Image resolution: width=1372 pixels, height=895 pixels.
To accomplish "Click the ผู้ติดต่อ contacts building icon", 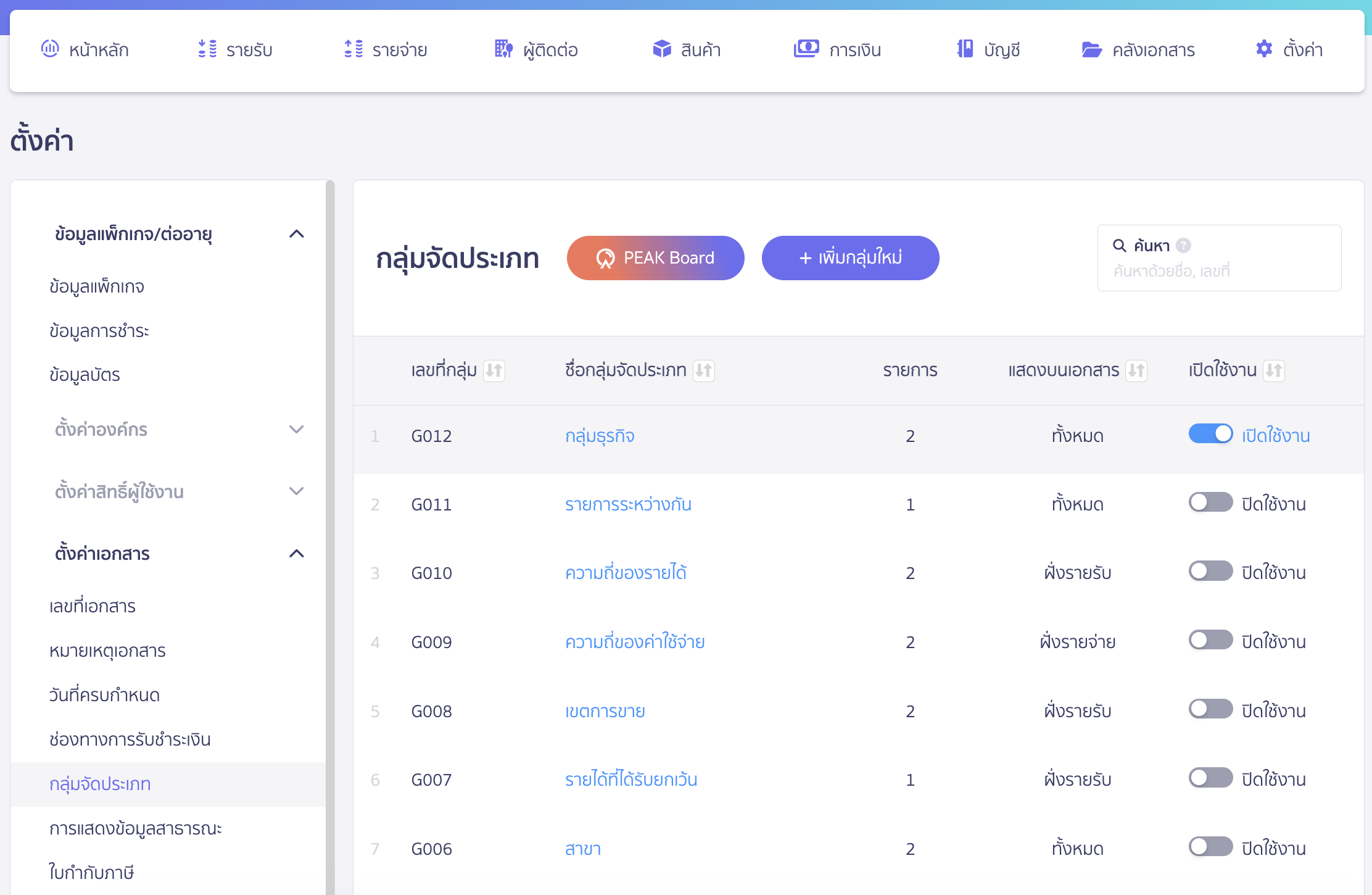I will pyautogui.click(x=503, y=49).
